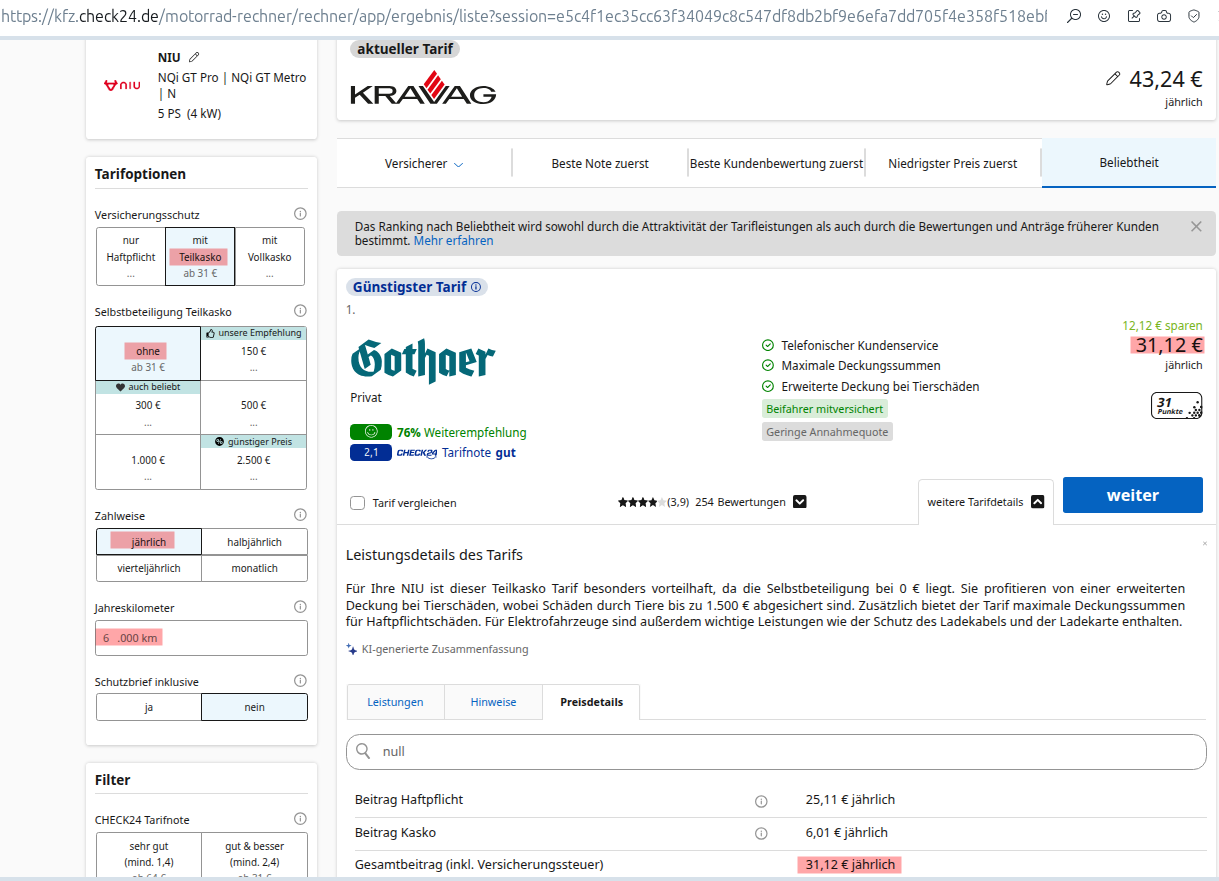
Task: Click the search field in Preisdetails
Action: click(776, 751)
